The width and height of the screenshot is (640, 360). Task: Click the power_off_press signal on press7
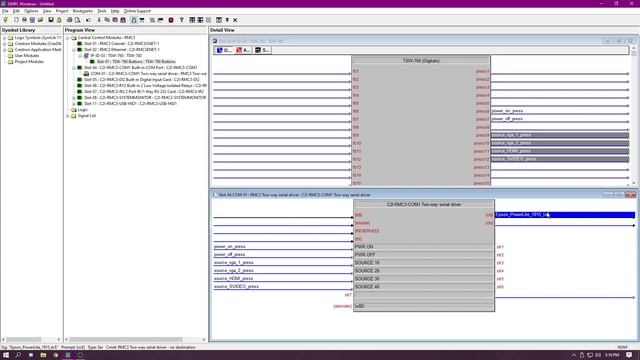click(x=507, y=119)
